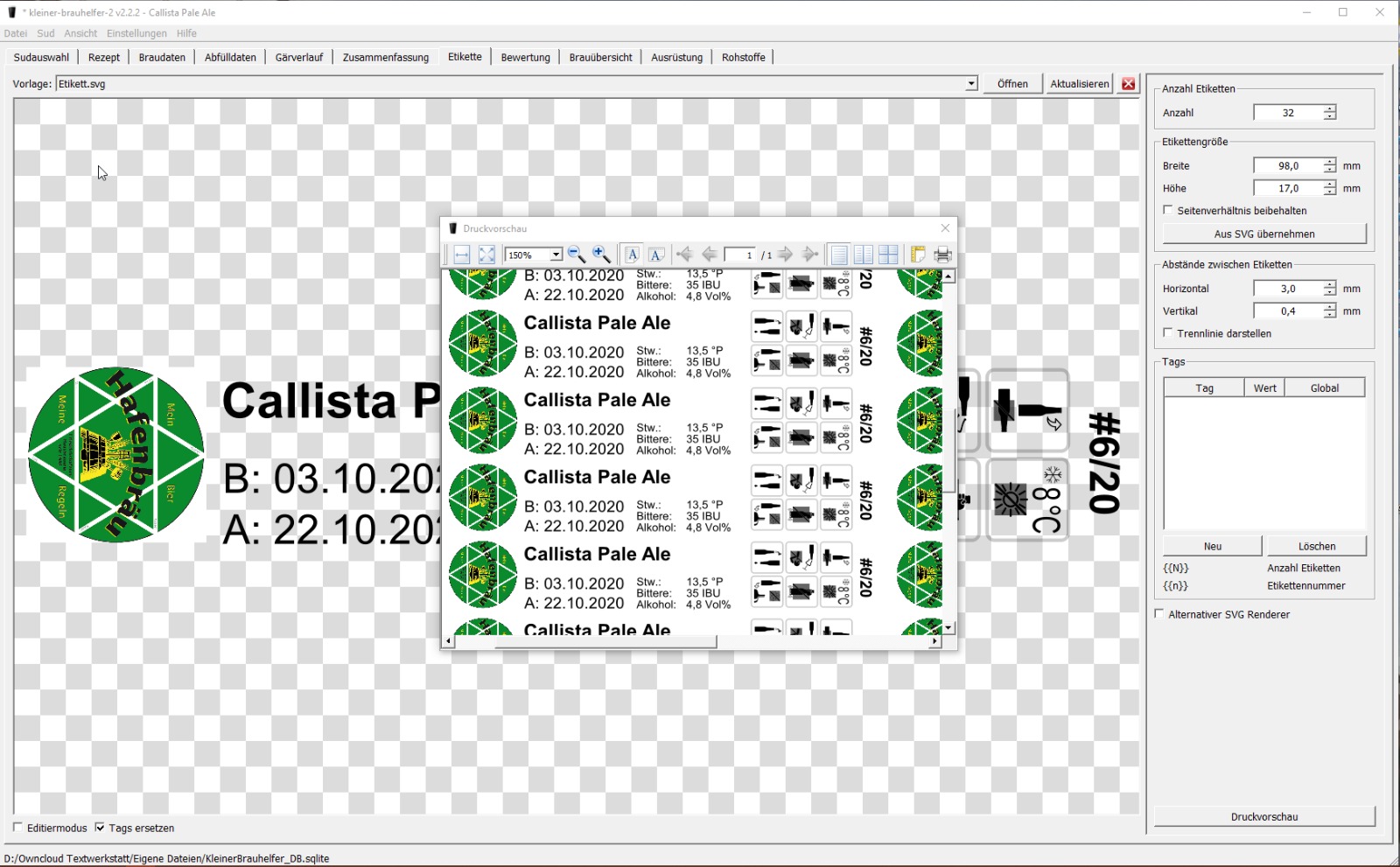The width and height of the screenshot is (1400, 867).
Task: Zoom out in the print preview
Action: coord(576,255)
